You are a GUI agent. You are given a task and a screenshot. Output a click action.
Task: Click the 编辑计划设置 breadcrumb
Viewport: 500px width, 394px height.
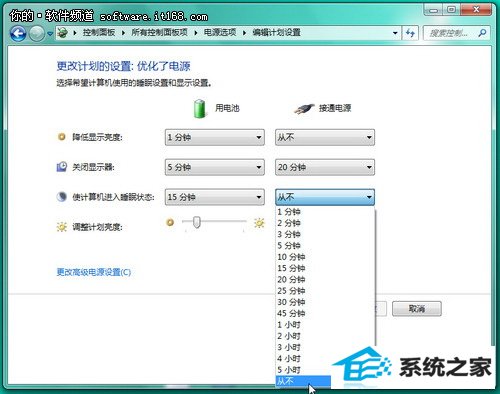click(277, 33)
